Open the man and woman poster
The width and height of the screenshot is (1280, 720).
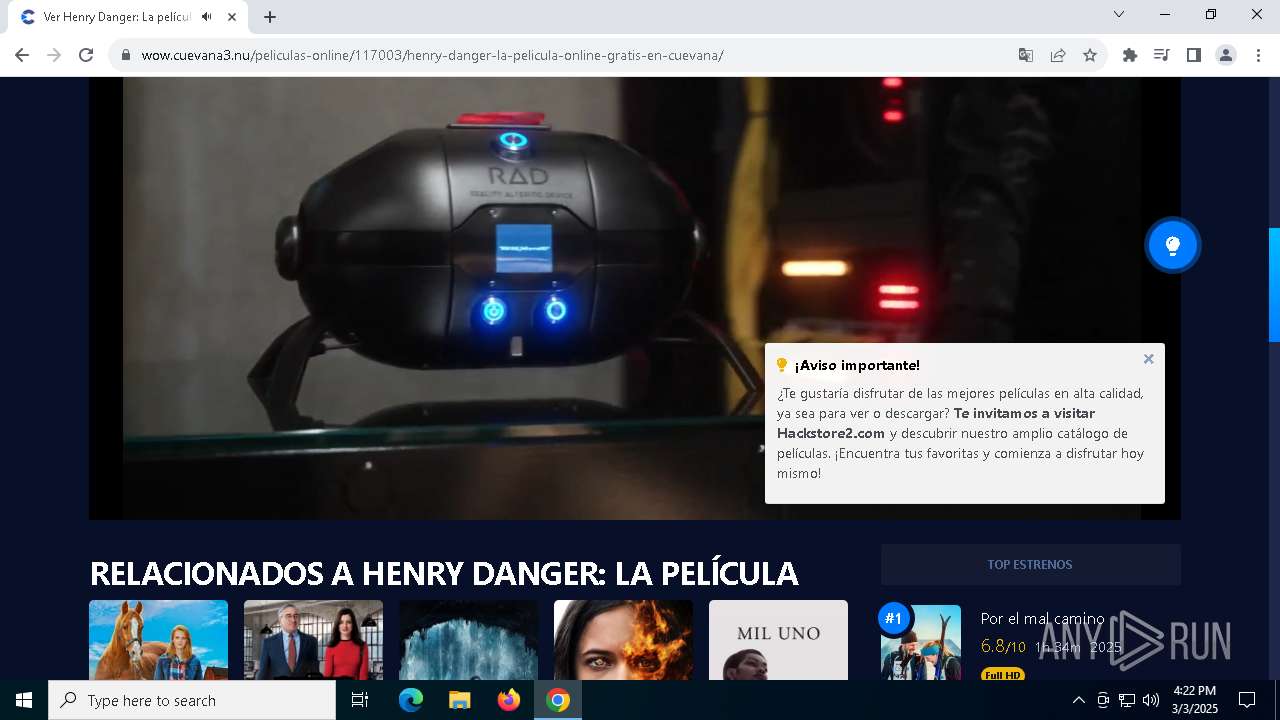point(313,640)
